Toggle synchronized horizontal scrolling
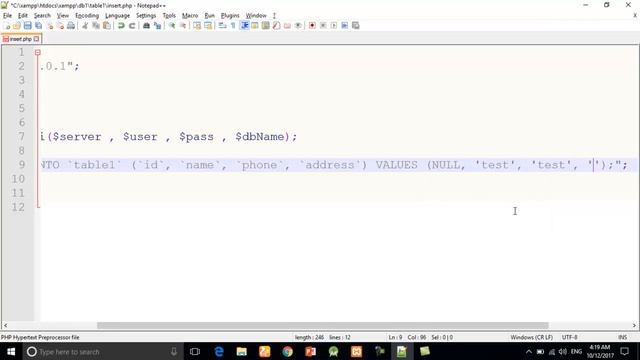This screenshot has height=360, width=640. click(208, 26)
